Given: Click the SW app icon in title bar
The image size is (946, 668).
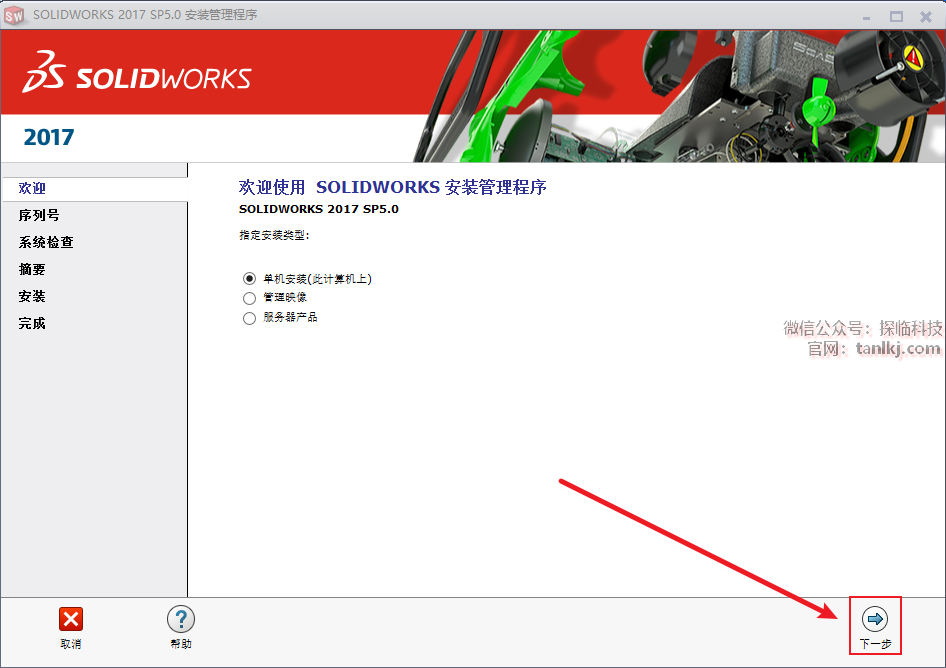Looking at the screenshot, I should coord(15,15).
